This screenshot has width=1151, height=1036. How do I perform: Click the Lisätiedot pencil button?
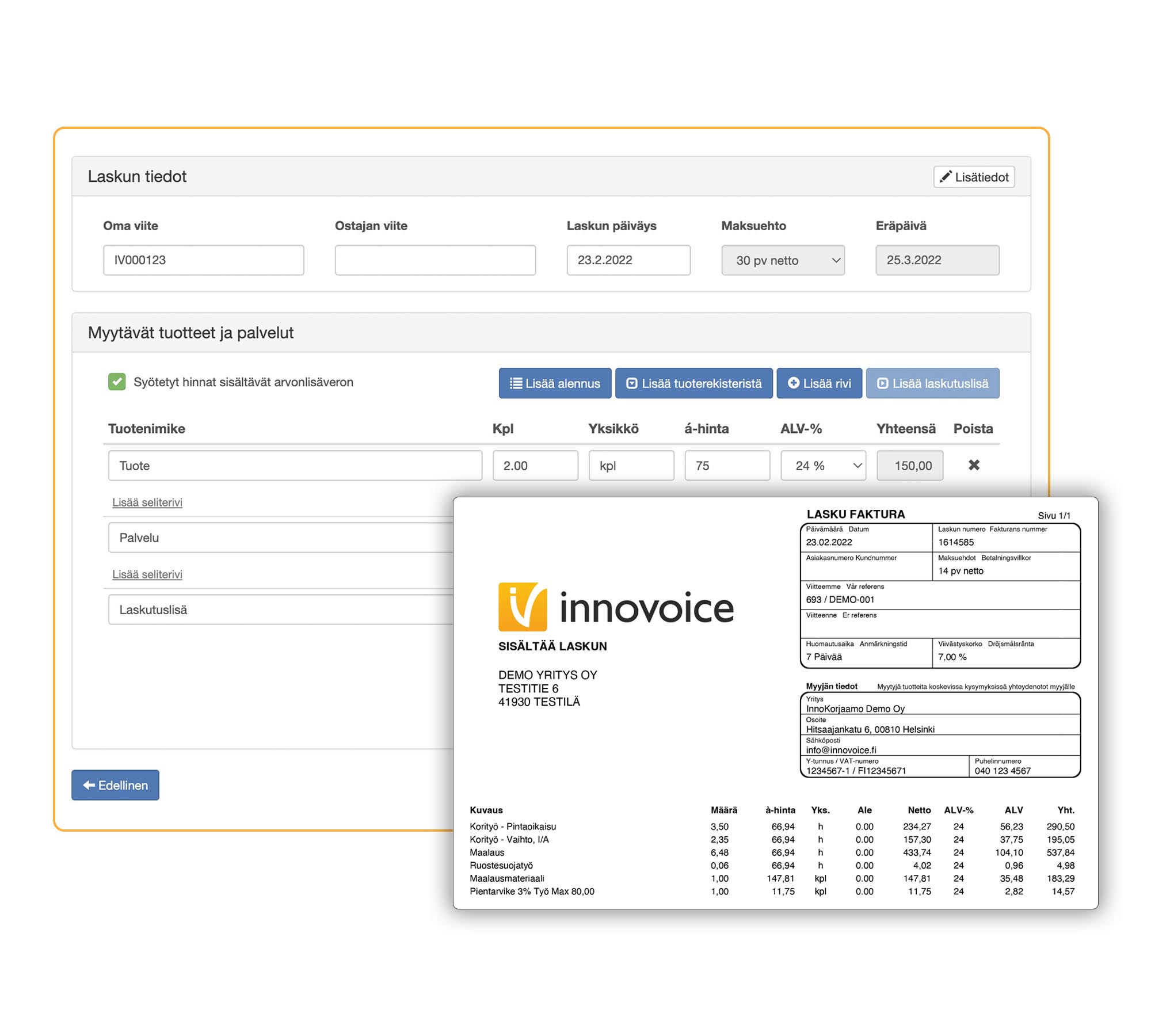pyautogui.click(x=973, y=177)
